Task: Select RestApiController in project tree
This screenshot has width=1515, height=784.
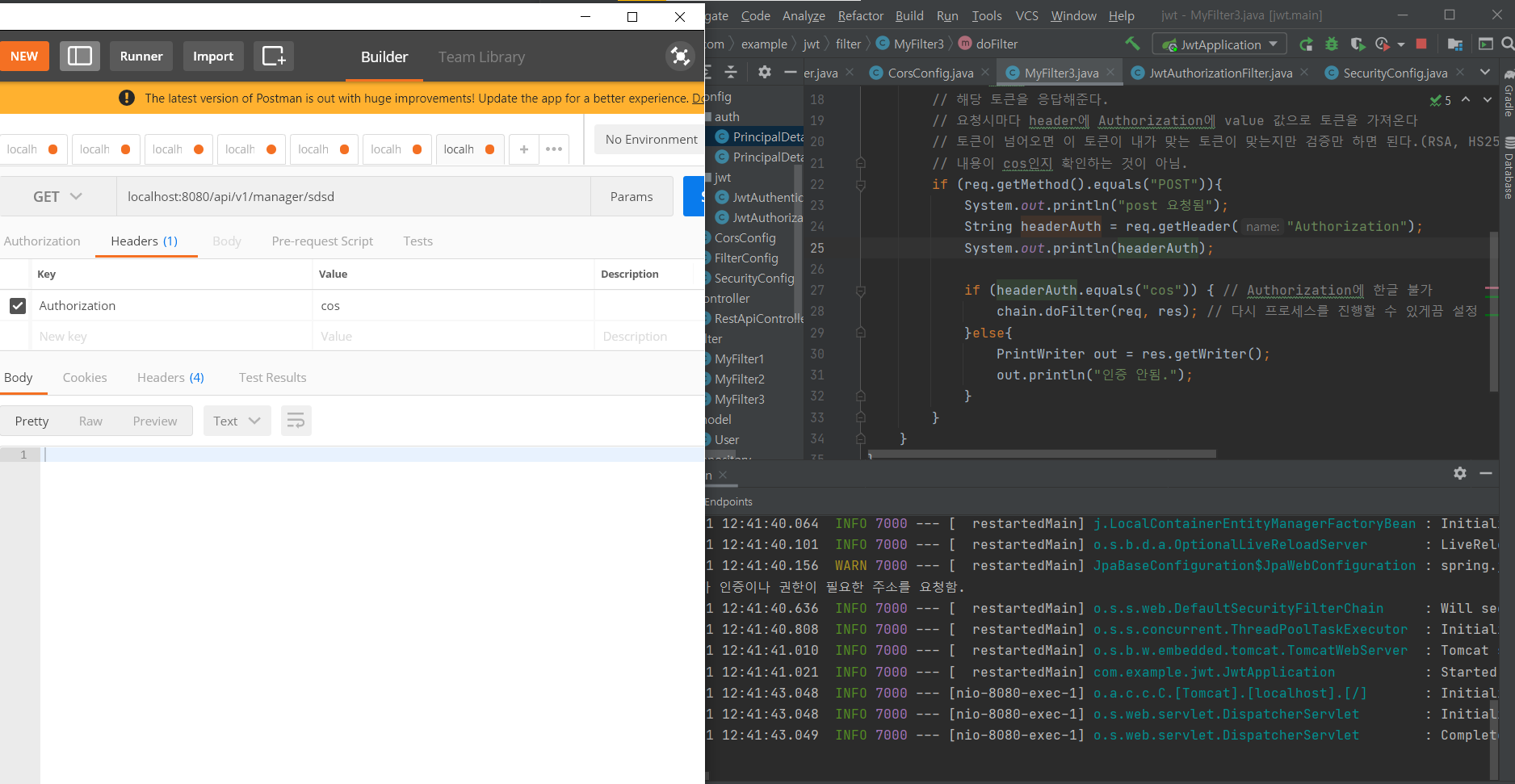Action: pyautogui.click(x=758, y=319)
